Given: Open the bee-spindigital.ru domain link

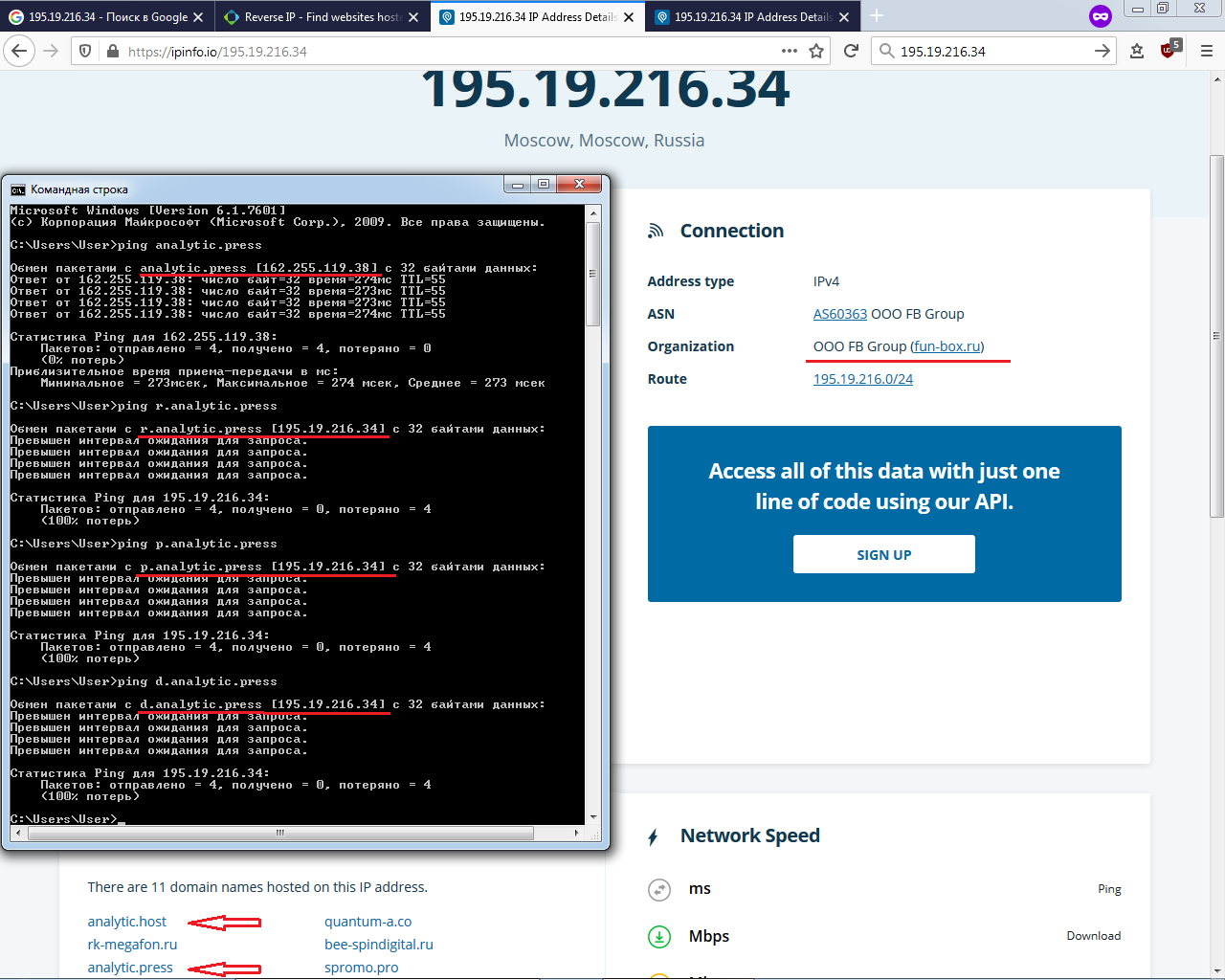Looking at the screenshot, I should 379,945.
